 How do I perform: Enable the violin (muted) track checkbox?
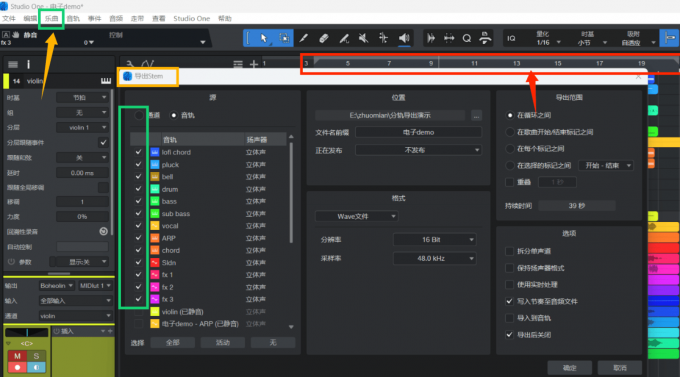[x=138, y=311]
